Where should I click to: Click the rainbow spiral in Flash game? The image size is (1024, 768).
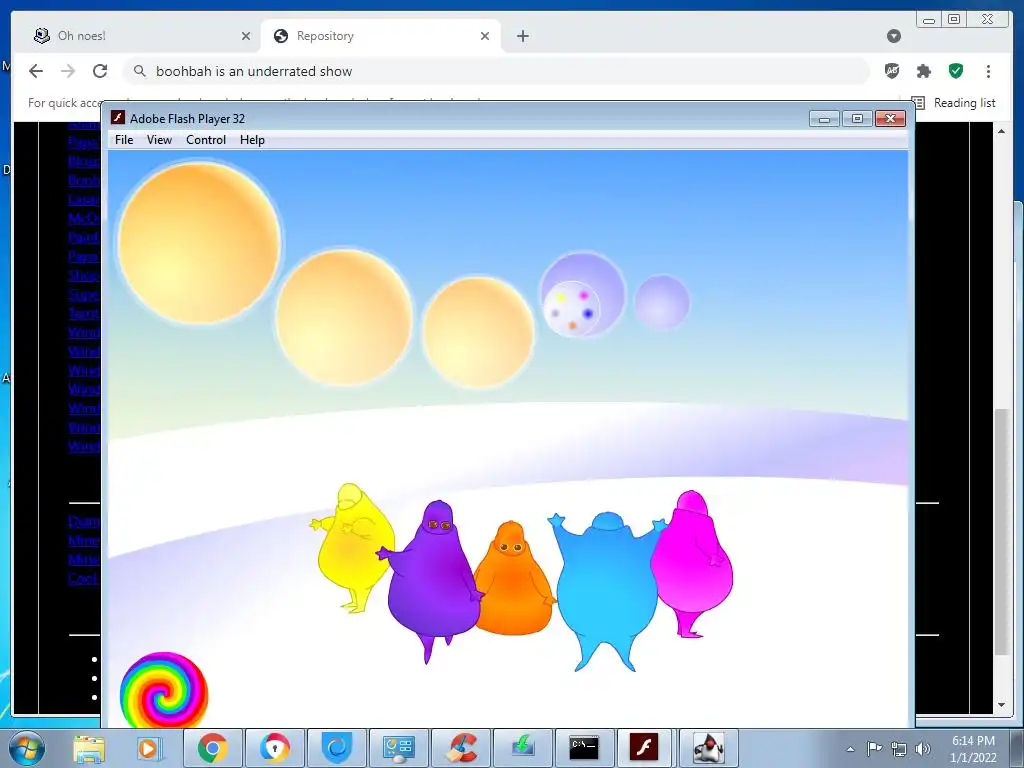click(x=164, y=692)
